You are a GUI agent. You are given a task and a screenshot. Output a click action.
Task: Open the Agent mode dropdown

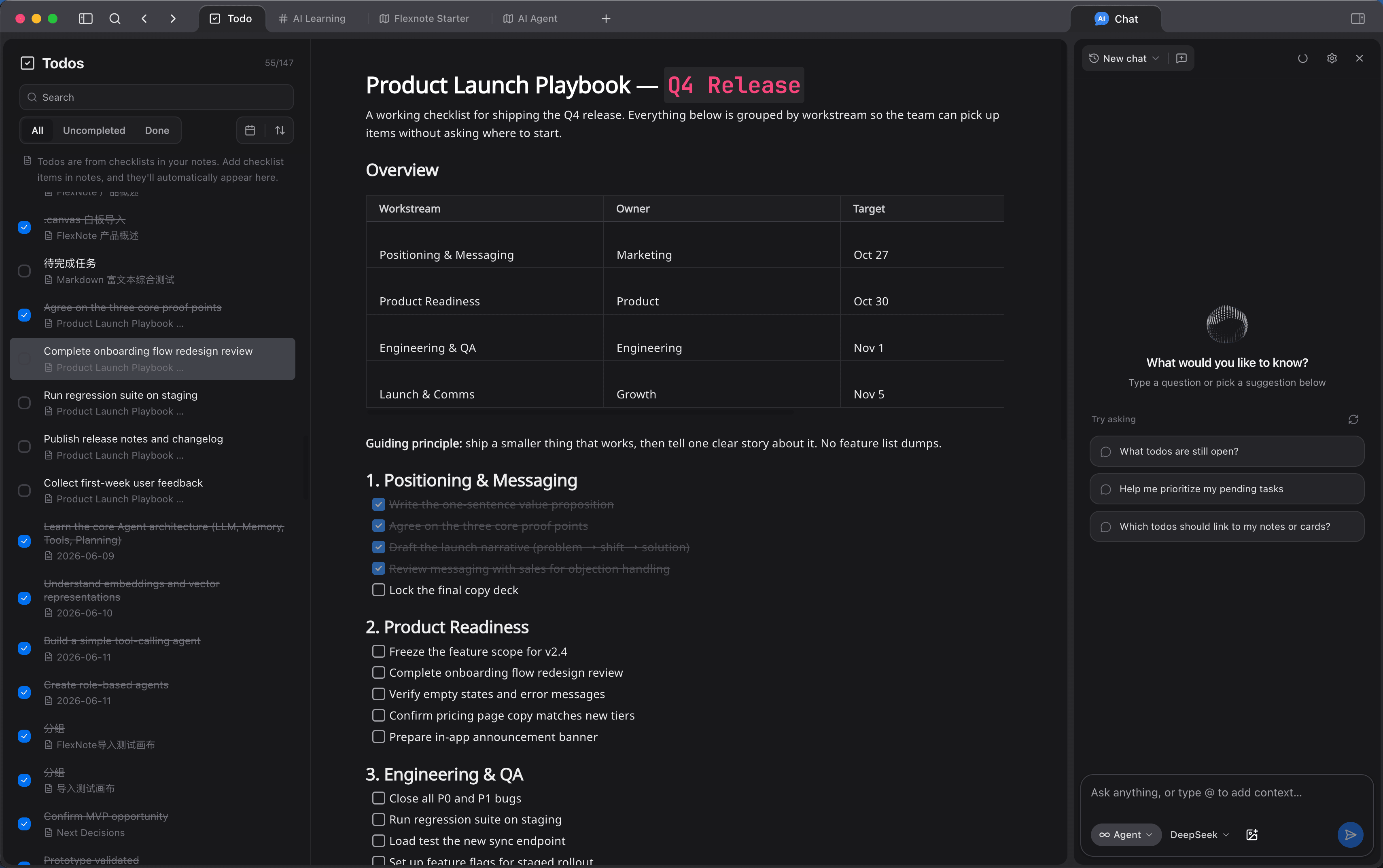[x=1126, y=835]
